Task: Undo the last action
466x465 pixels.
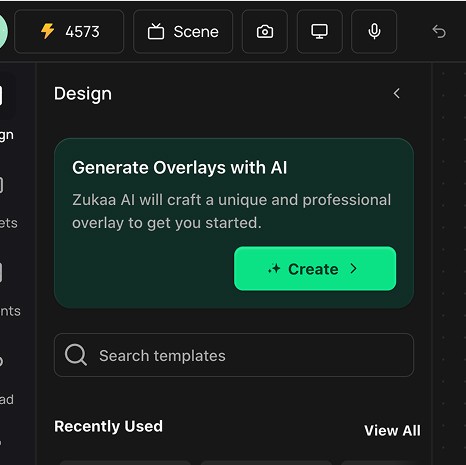Action: pyautogui.click(x=439, y=32)
